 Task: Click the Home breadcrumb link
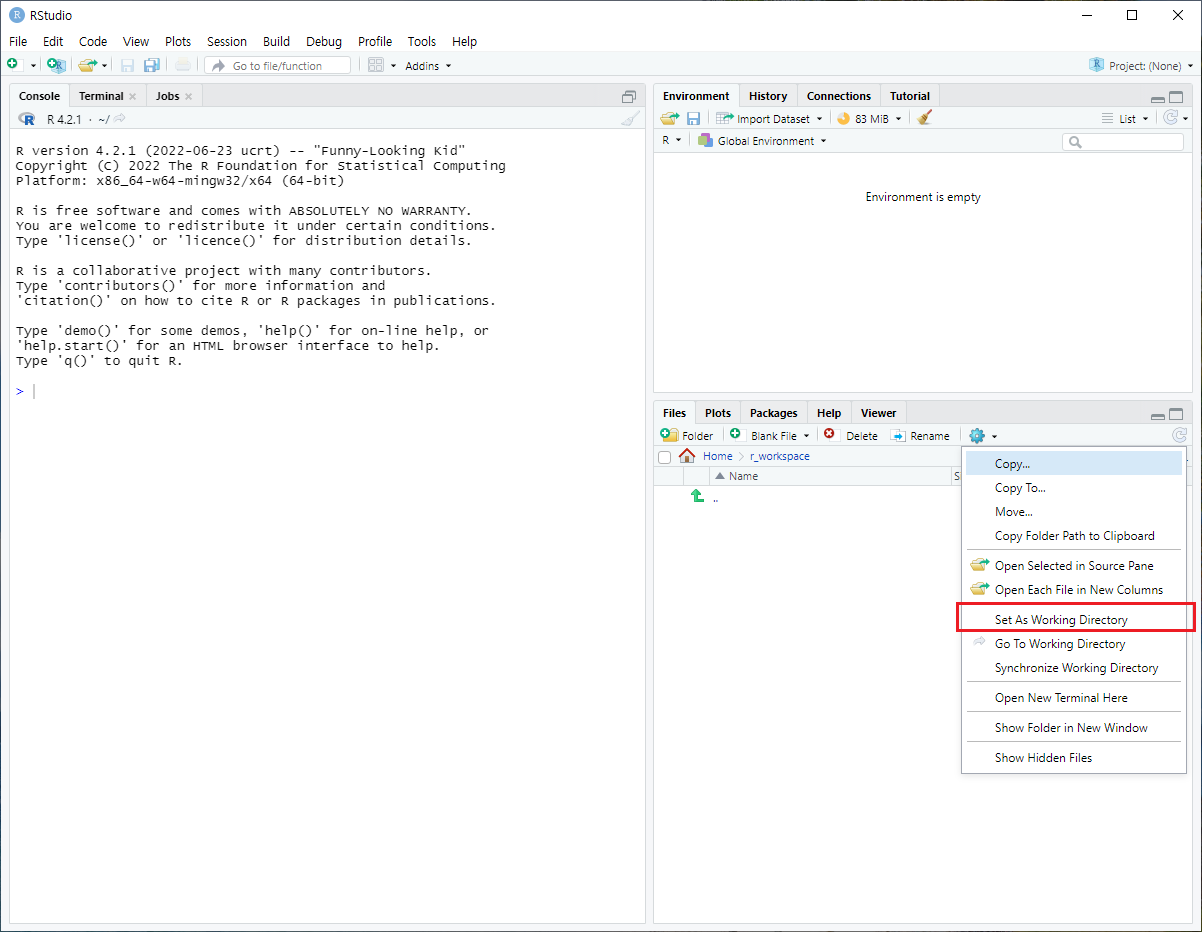pos(717,456)
